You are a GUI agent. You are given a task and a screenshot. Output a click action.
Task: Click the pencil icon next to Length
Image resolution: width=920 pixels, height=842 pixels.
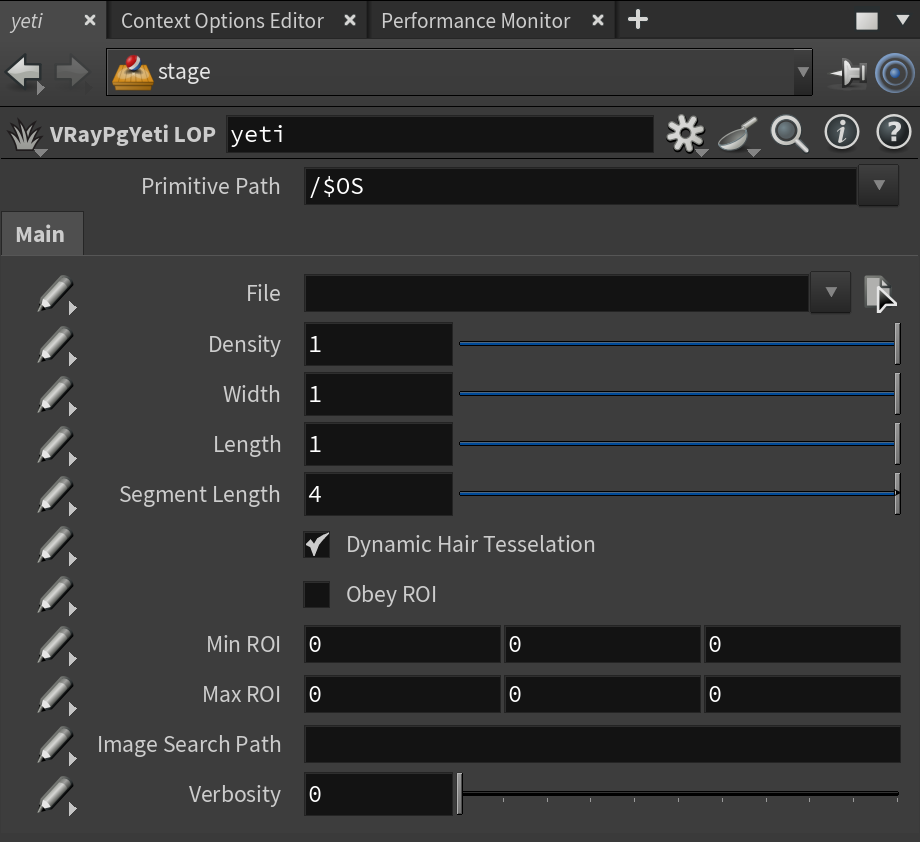[x=56, y=444]
